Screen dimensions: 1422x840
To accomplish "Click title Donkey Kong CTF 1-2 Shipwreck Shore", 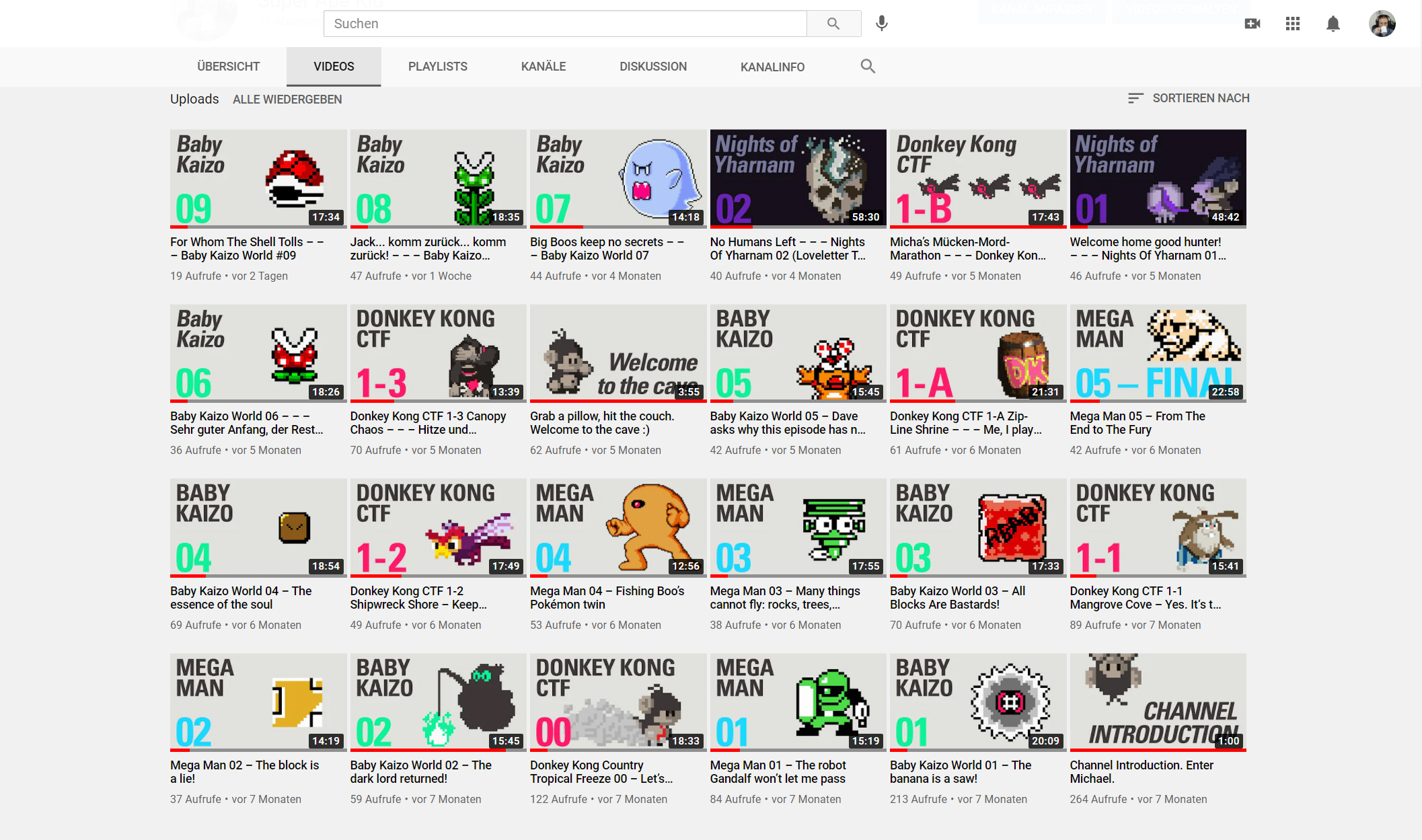I will point(418,597).
